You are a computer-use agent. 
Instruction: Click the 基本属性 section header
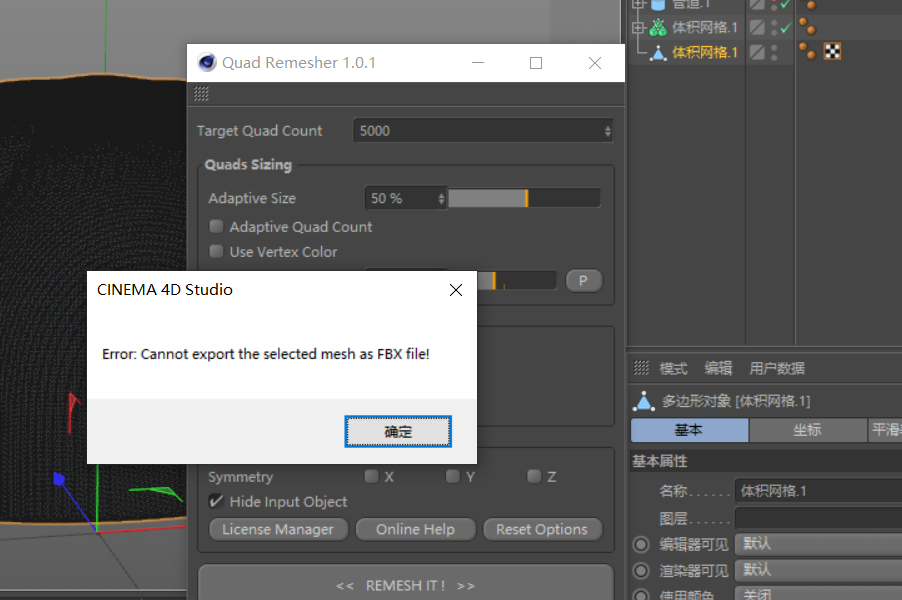[766, 461]
